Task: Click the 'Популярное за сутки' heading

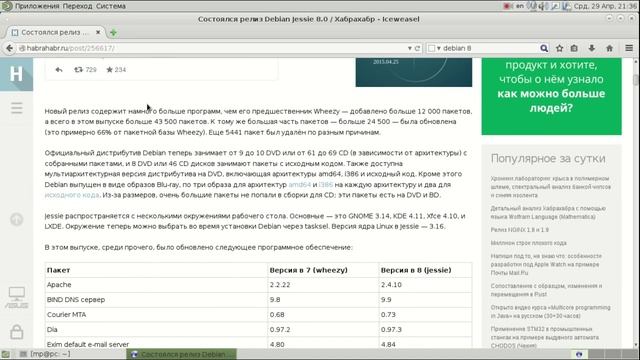Action: pyautogui.click(x=548, y=158)
